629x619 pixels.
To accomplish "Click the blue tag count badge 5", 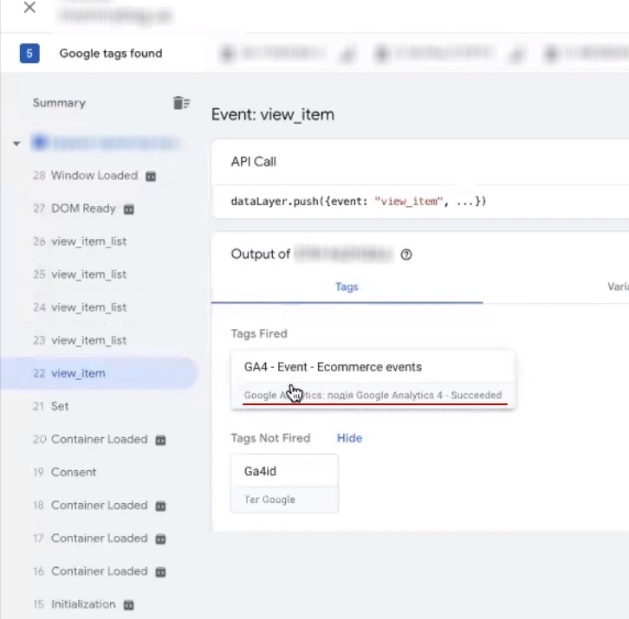I will click(x=29, y=54).
